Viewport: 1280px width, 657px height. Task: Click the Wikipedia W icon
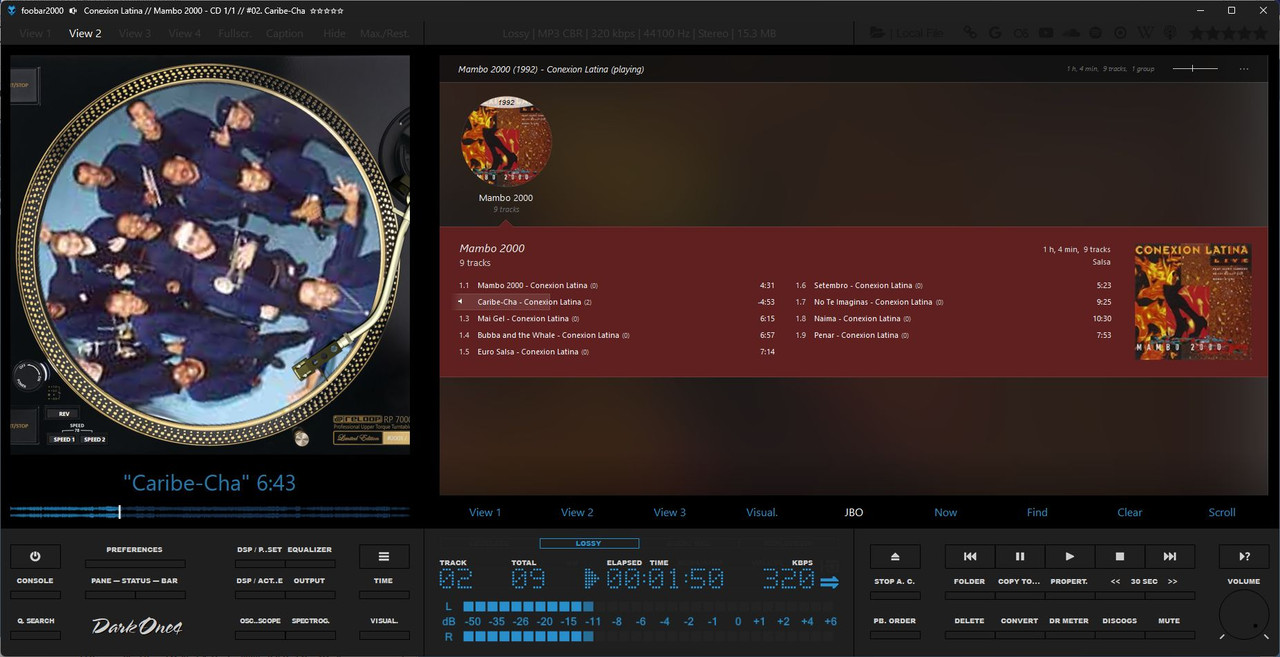(1146, 33)
